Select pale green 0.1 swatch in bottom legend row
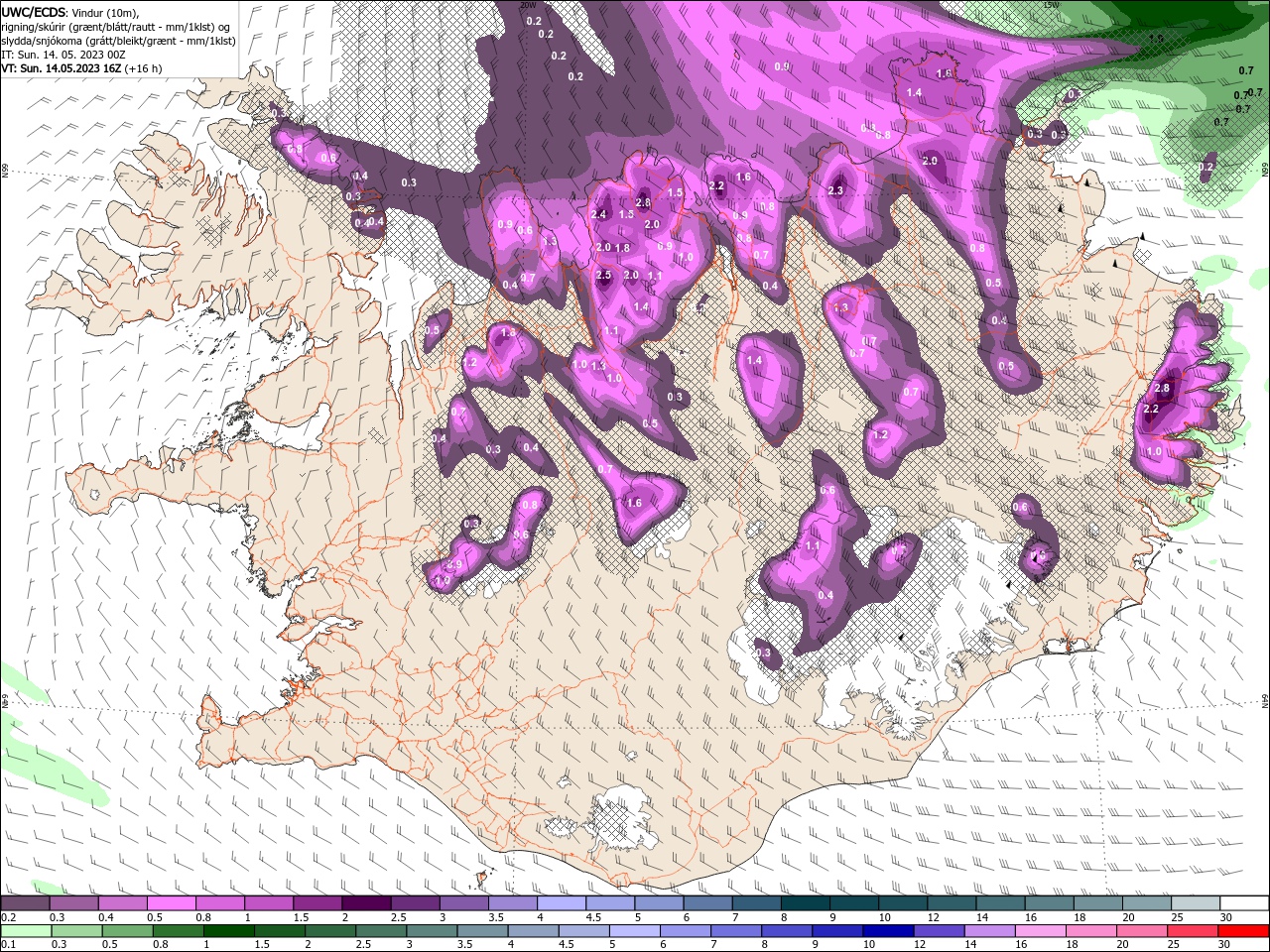The height and width of the screenshot is (952, 1270). [26, 932]
